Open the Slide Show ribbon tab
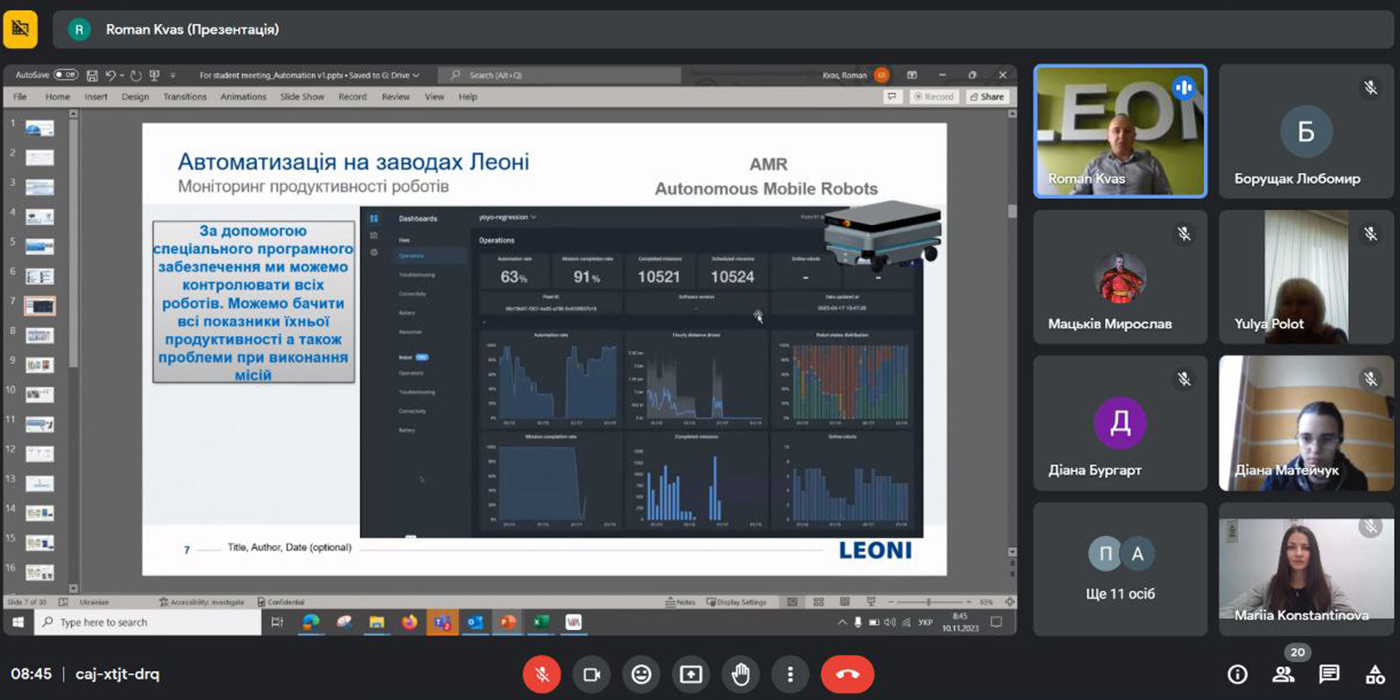Image resolution: width=1400 pixels, height=700 pixels. (x=302, y=97)
